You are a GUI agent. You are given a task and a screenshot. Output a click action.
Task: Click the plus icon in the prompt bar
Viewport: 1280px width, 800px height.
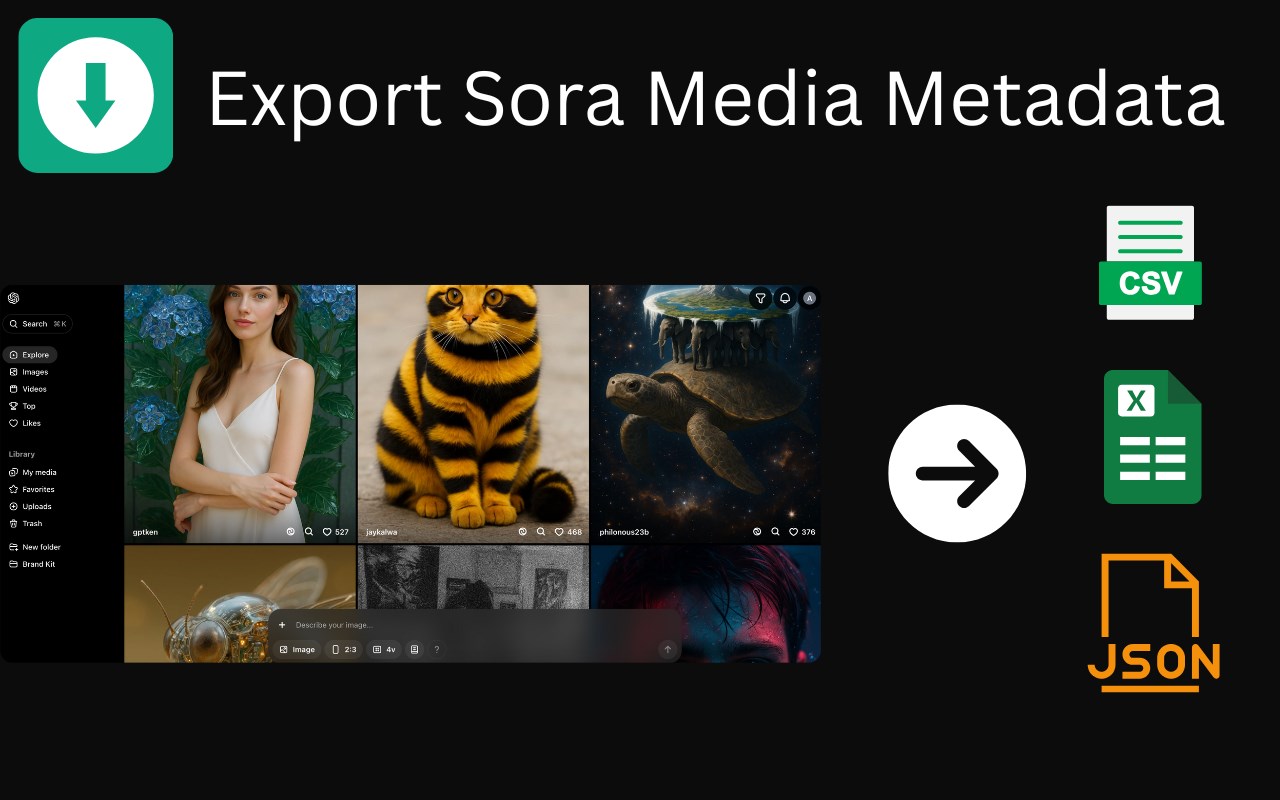282,625
